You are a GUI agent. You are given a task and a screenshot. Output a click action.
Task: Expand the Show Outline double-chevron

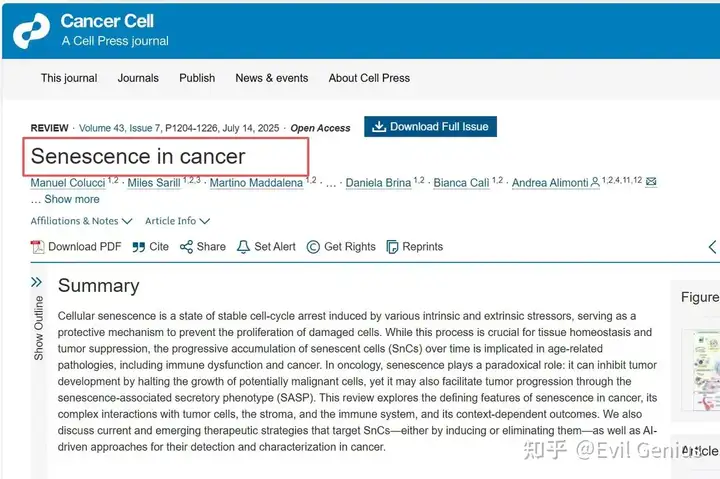point(37,283)
